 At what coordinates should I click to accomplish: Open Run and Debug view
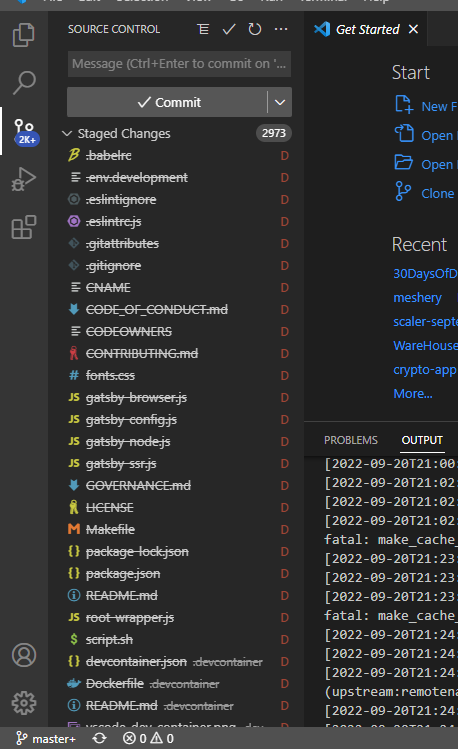pyautogui.click(x=24, y=179)
